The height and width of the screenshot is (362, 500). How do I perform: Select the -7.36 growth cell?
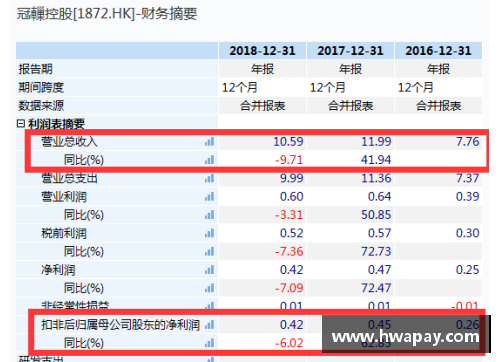click(289, 252)
